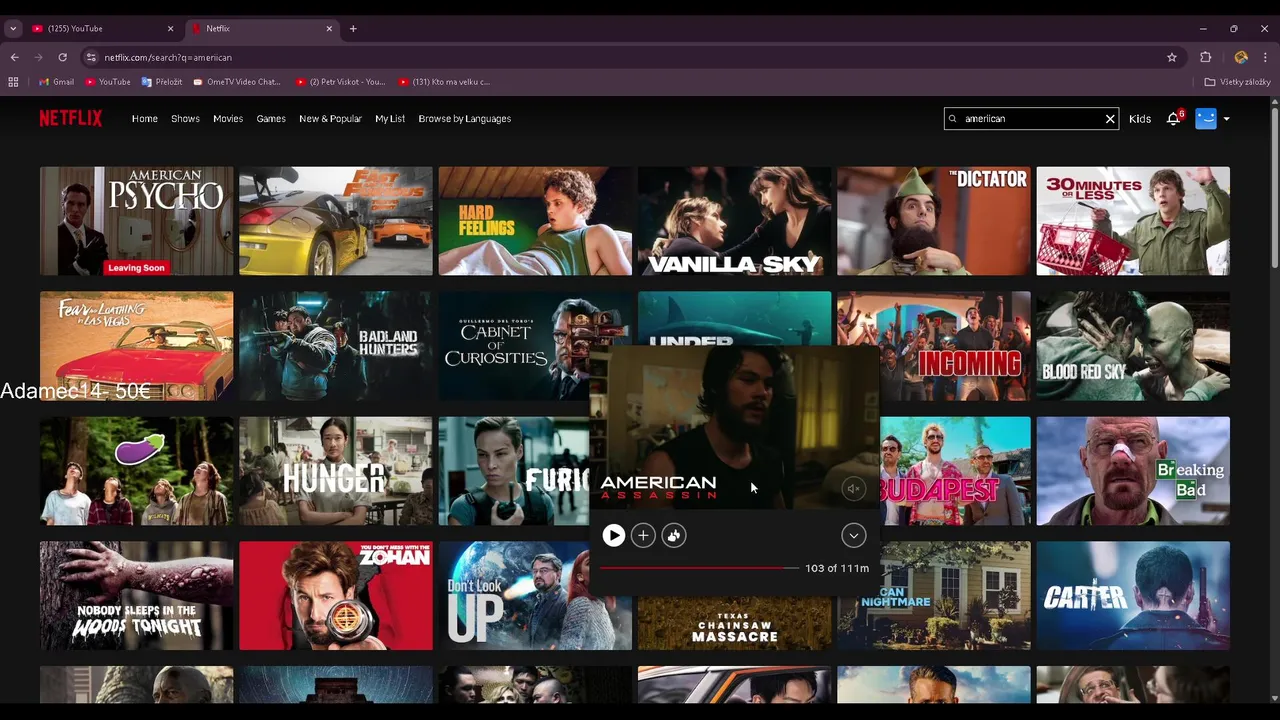
Task: View site information icon in address bar
Action: click(91, 57)
